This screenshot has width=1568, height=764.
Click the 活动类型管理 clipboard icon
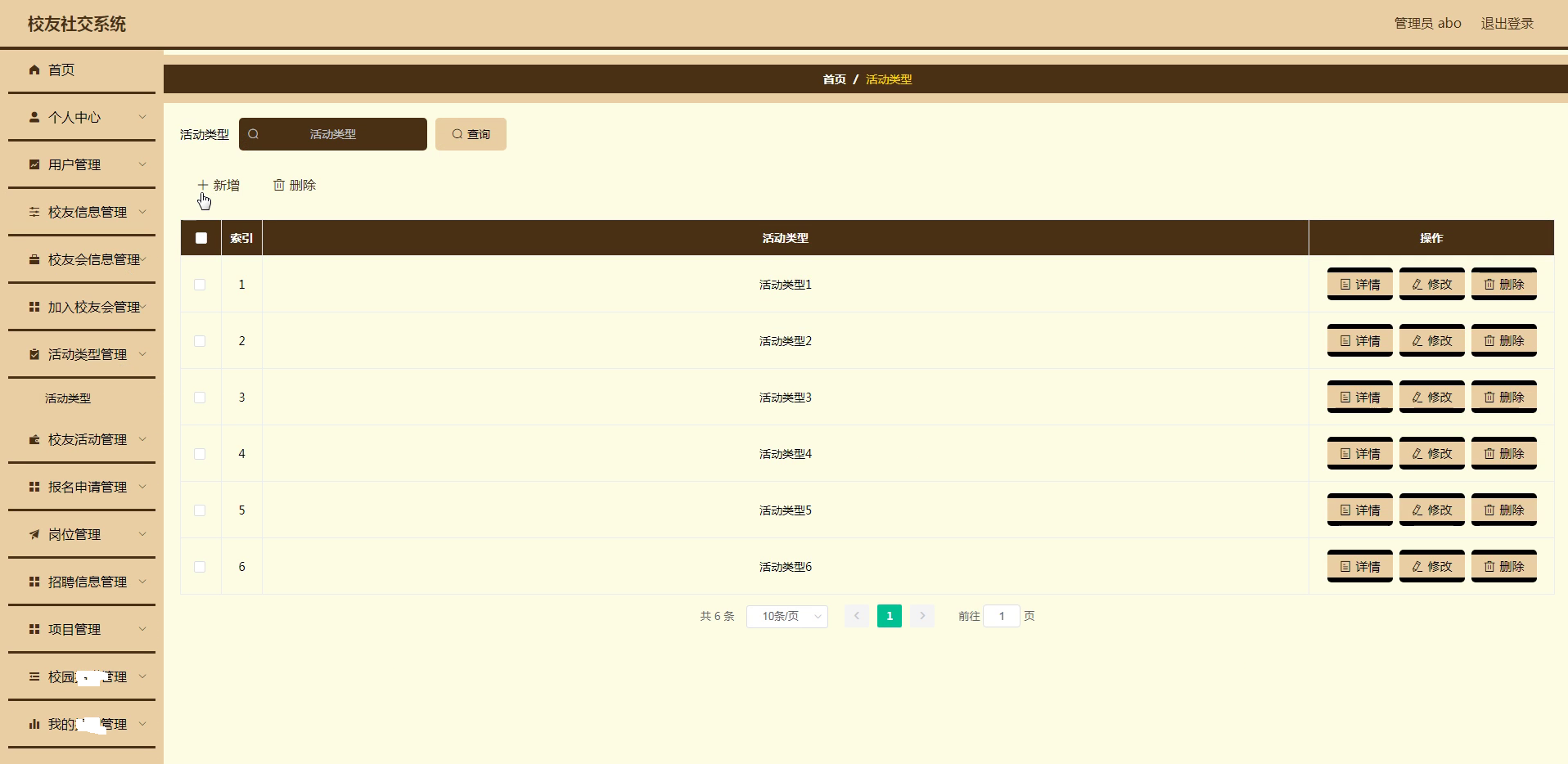(34, 355)
